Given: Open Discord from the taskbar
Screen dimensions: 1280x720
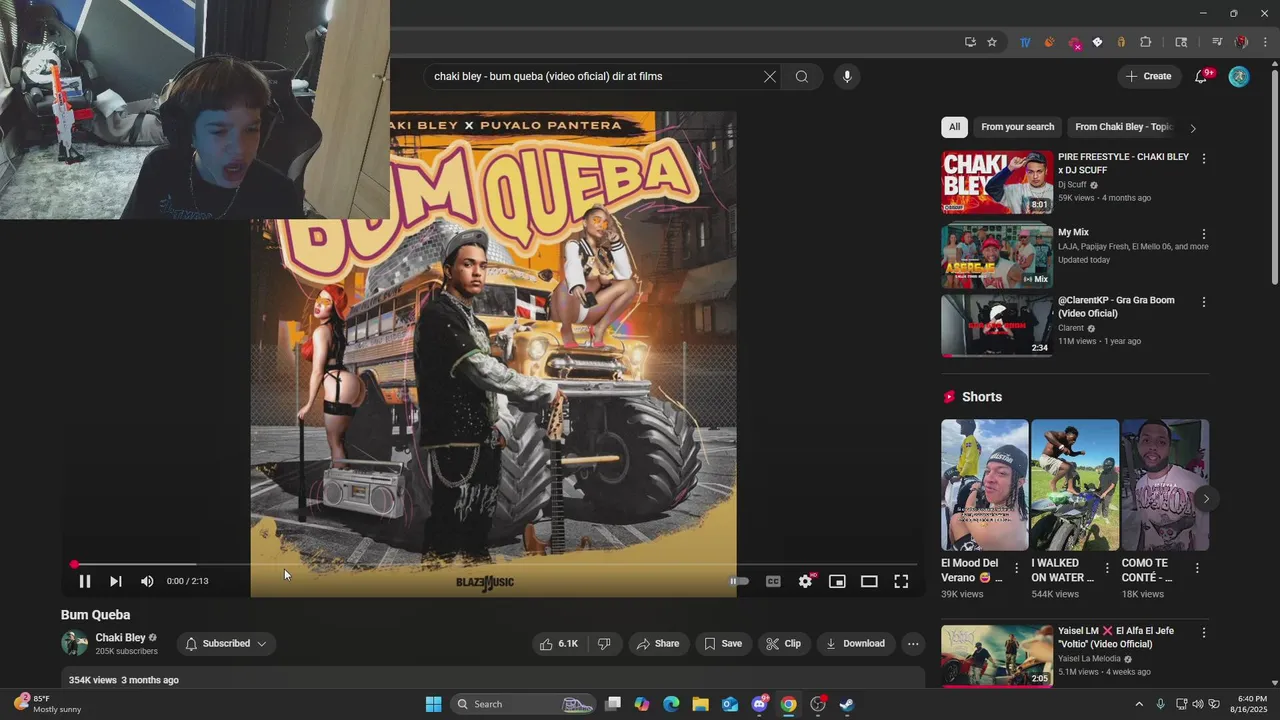Looking at the screenshot, I should point(759,704).
